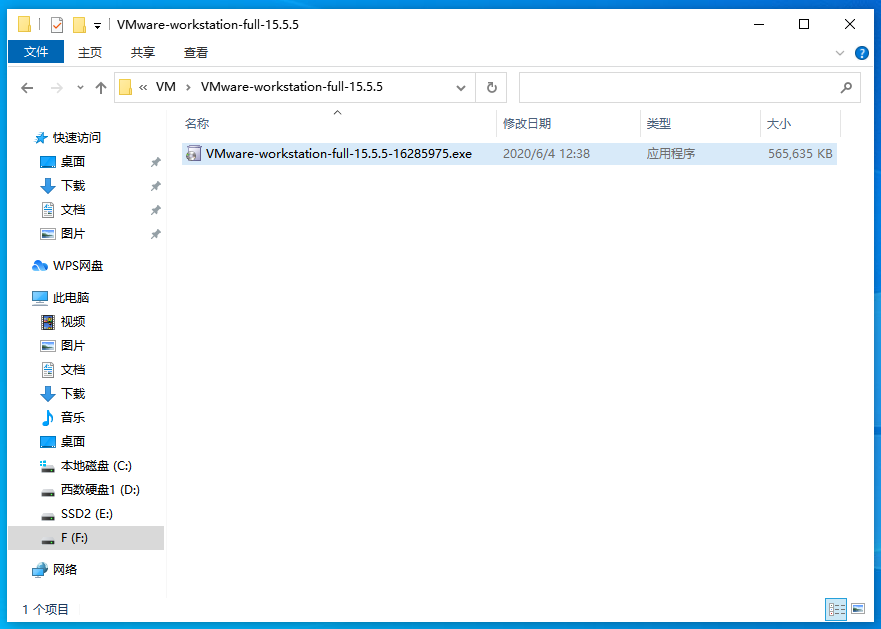Switch to the 共享 ribbon tab
881x629 pixels.
coord(143,52)
